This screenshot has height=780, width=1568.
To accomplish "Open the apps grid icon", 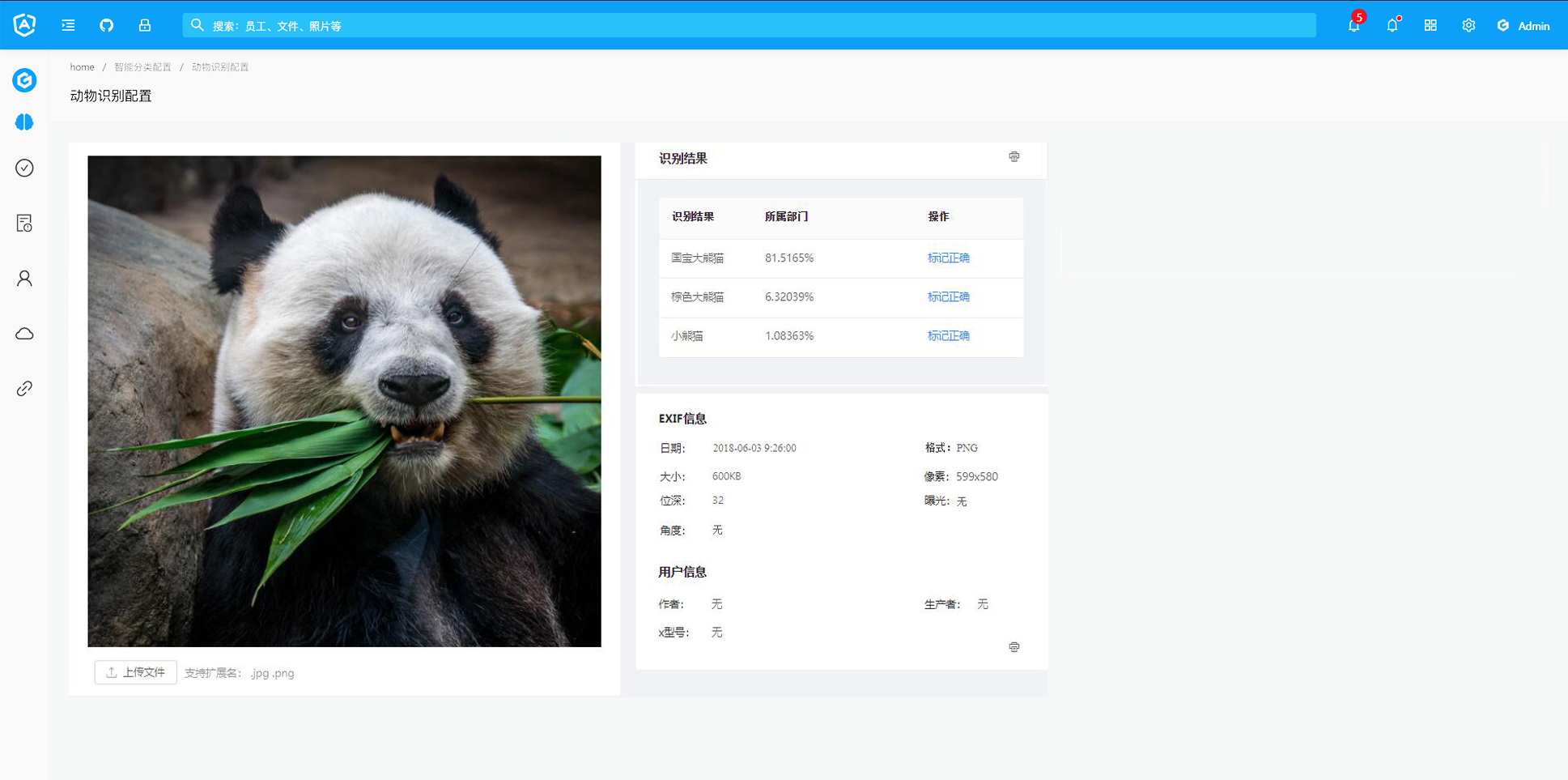I will point(1430,25).
